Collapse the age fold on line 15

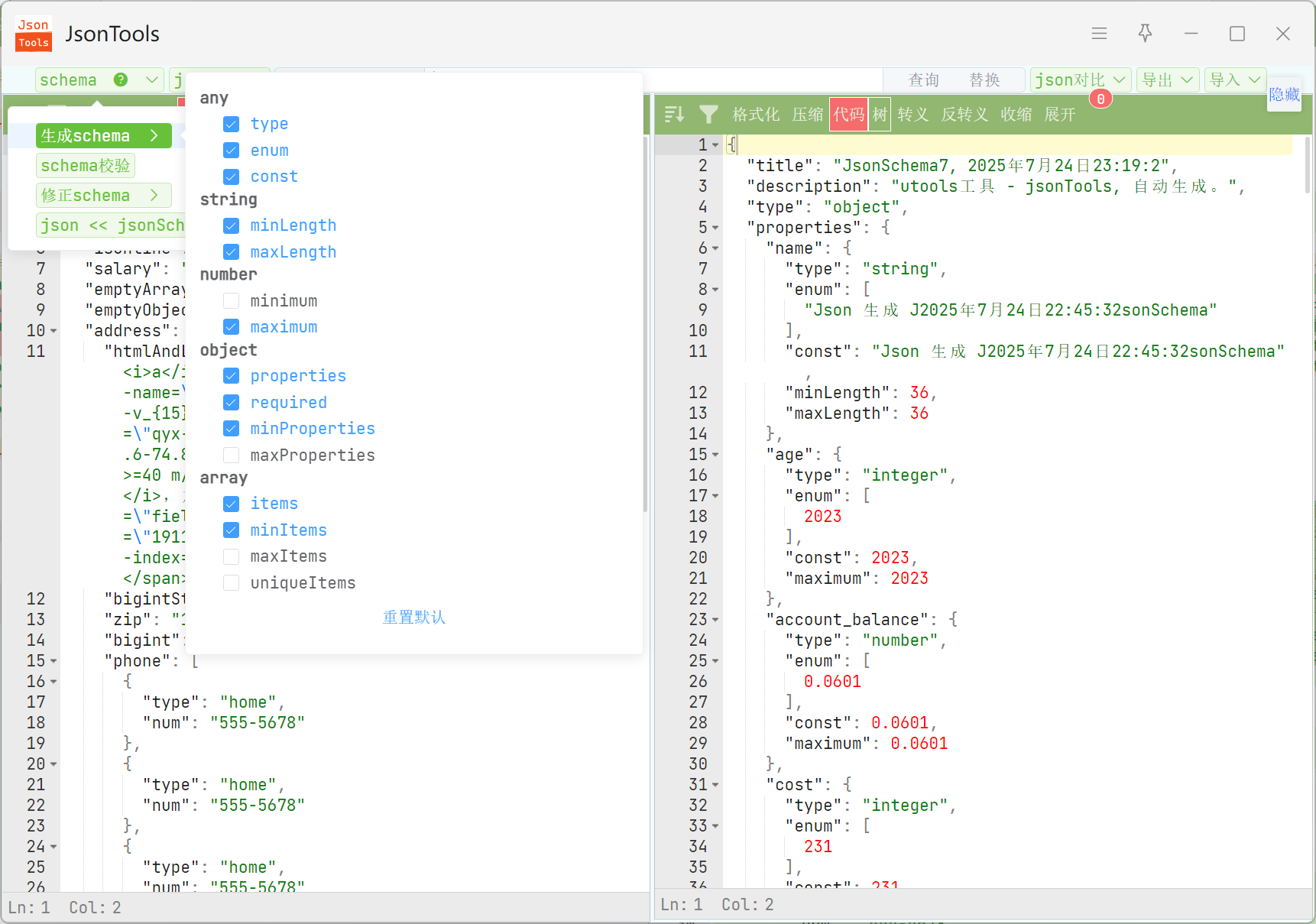click(715, 455)
